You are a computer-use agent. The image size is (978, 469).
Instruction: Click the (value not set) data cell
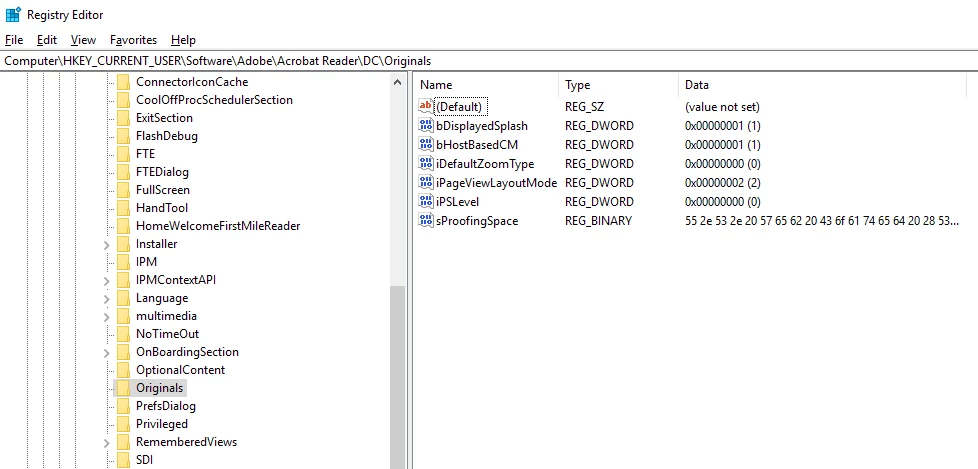tap(722, 107)
